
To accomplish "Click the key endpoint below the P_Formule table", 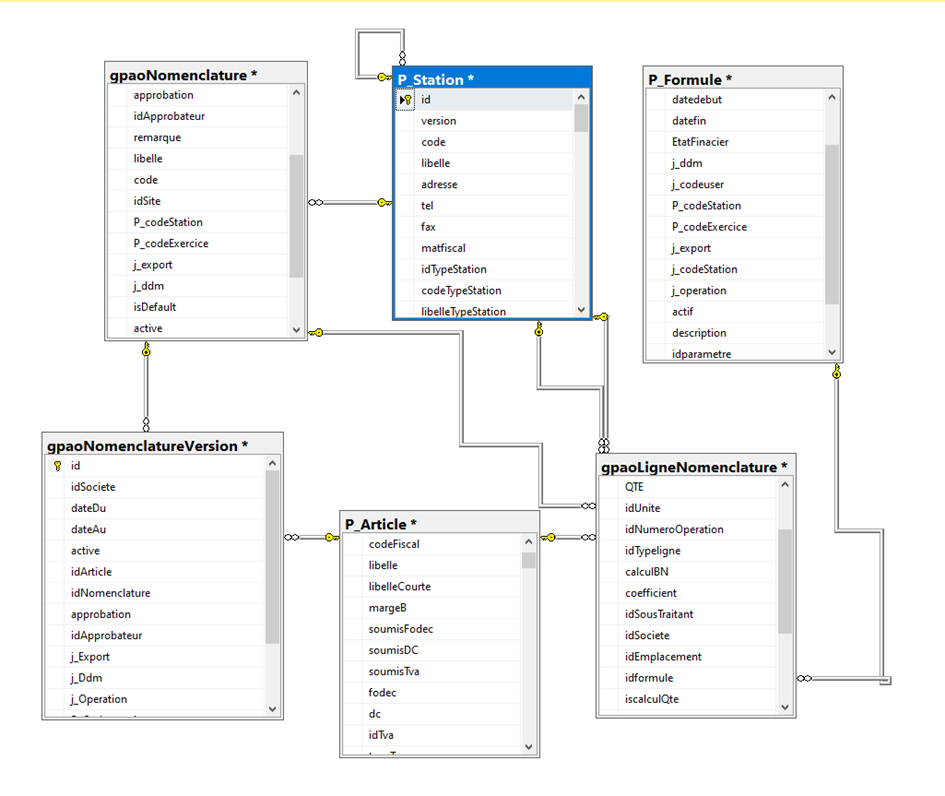I will coord(837,372).
